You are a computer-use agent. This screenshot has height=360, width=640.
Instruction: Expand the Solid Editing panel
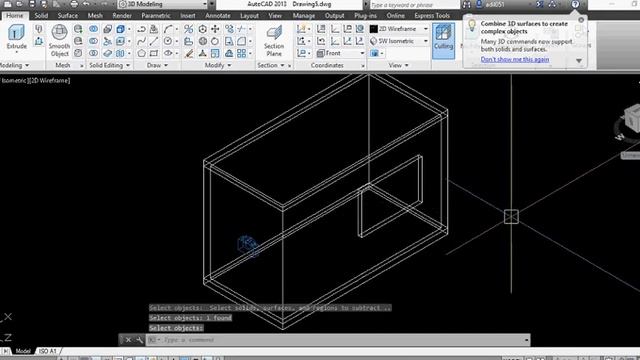point(109,65)
